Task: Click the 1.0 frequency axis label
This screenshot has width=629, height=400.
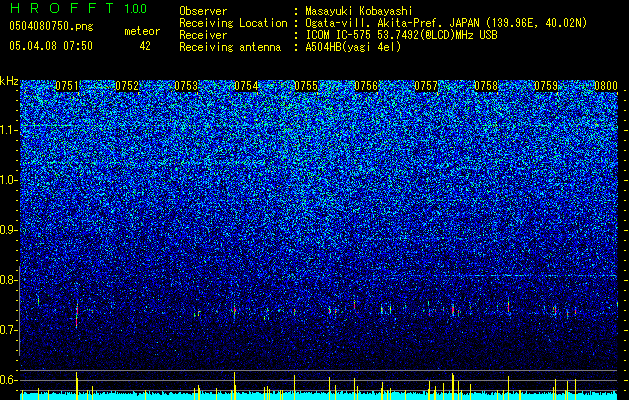Action: coord(8,180)
